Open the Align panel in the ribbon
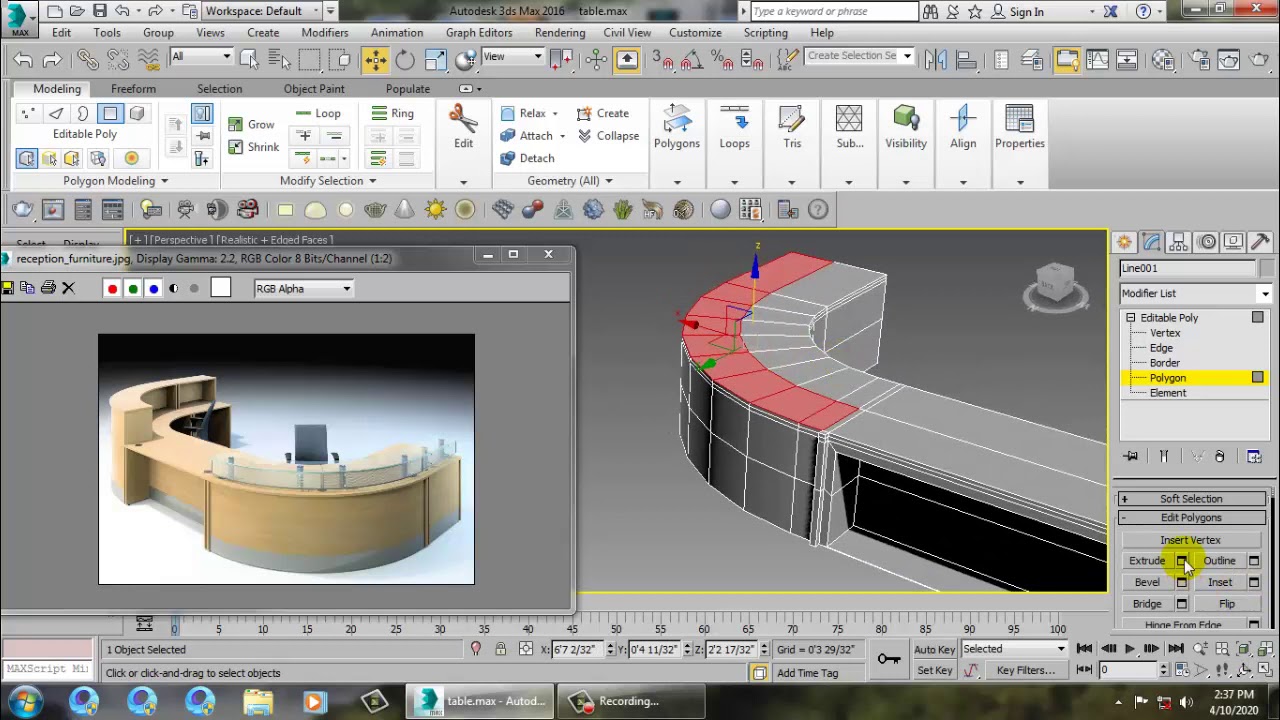 [963, 128]
